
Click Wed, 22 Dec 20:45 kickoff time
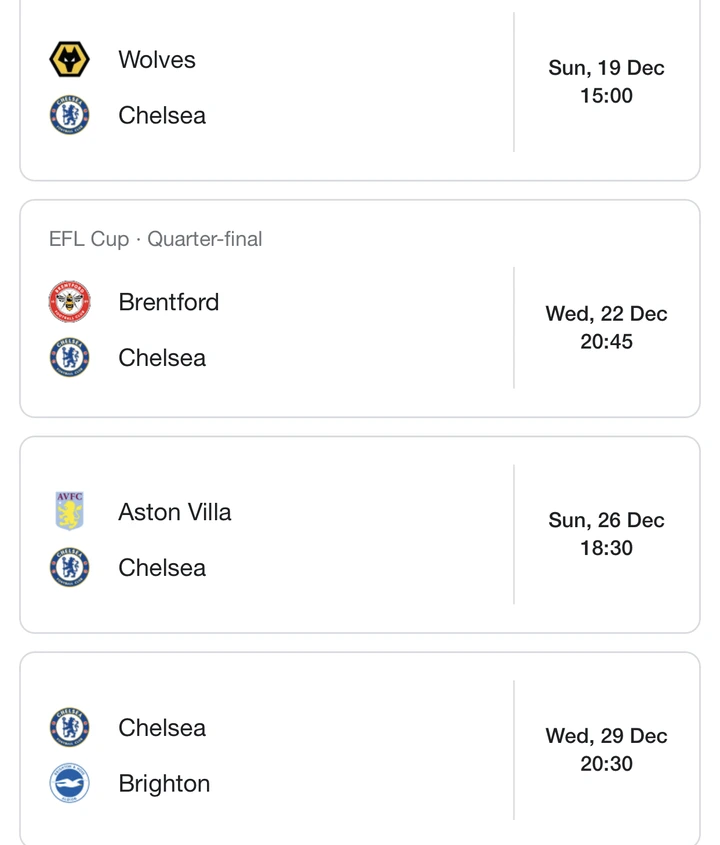pyautogui.click(x=606, y=327)
